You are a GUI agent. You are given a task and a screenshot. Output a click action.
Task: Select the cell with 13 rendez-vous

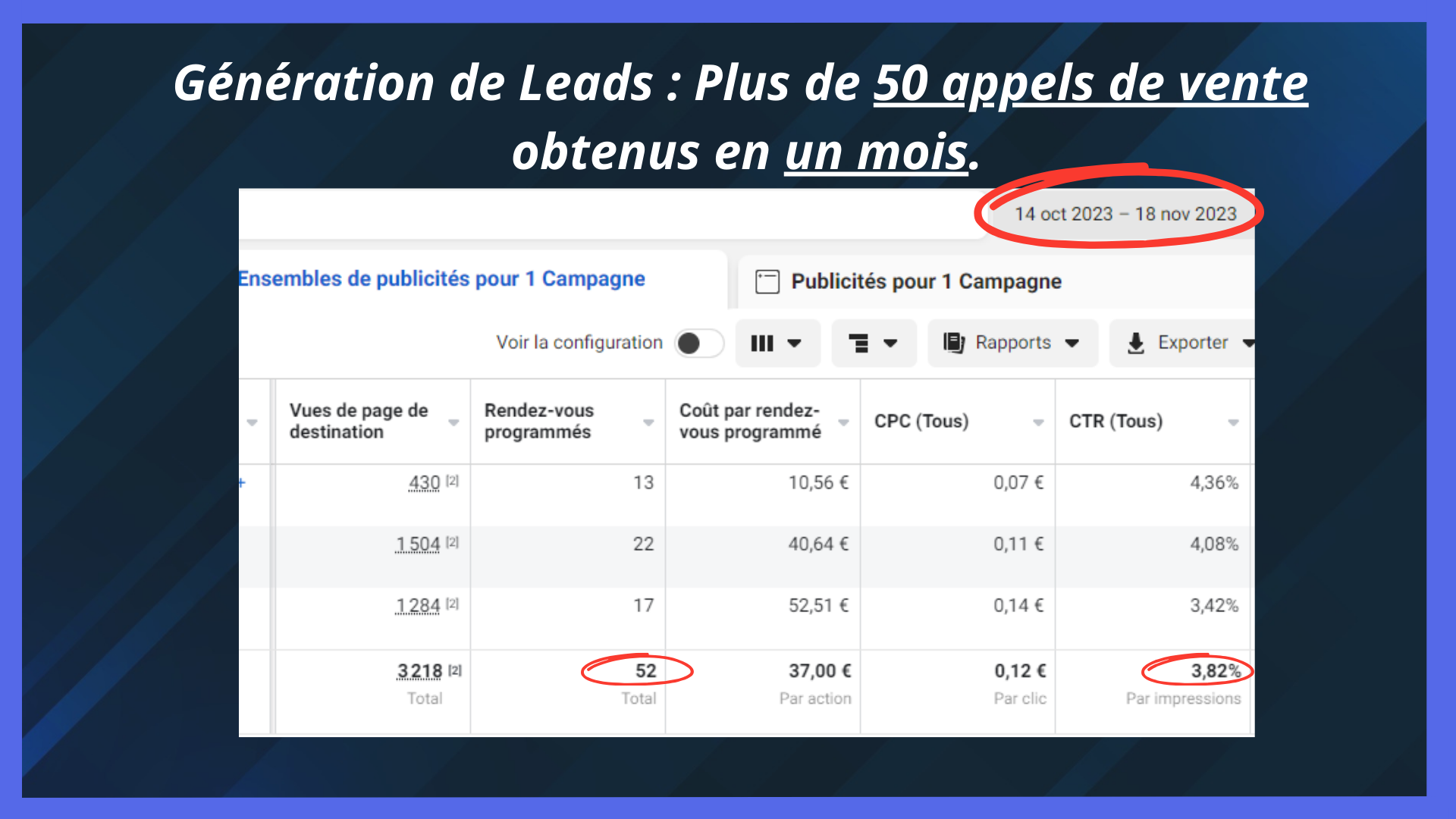pos(568,495)
